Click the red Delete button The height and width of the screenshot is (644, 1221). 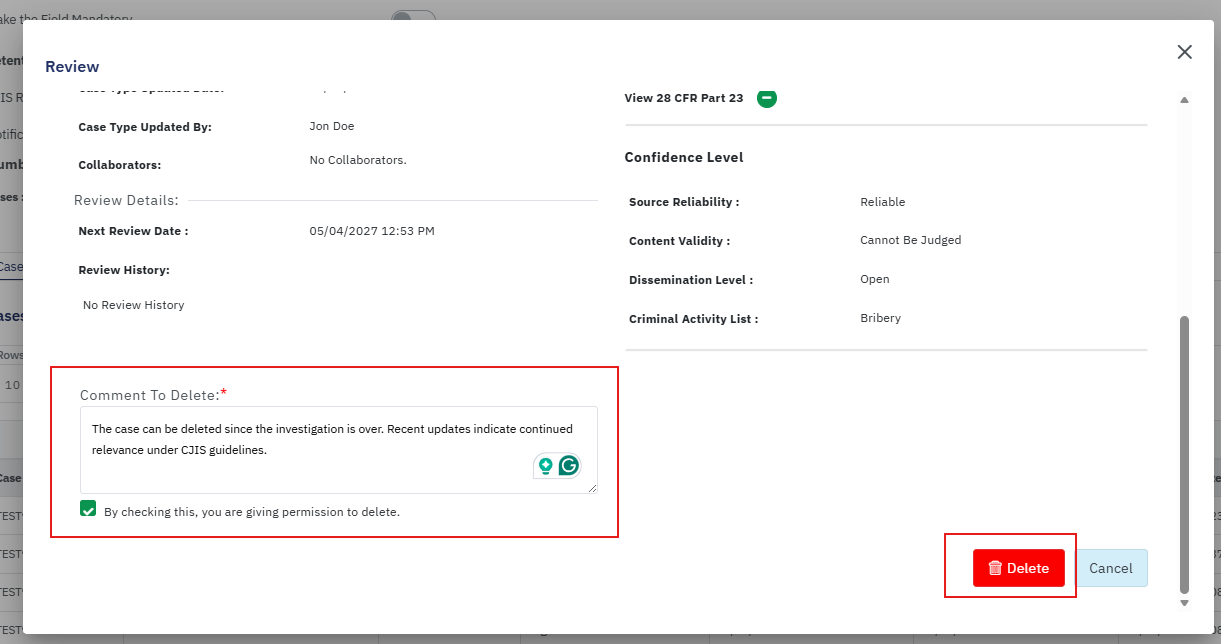click(1018, 568)
